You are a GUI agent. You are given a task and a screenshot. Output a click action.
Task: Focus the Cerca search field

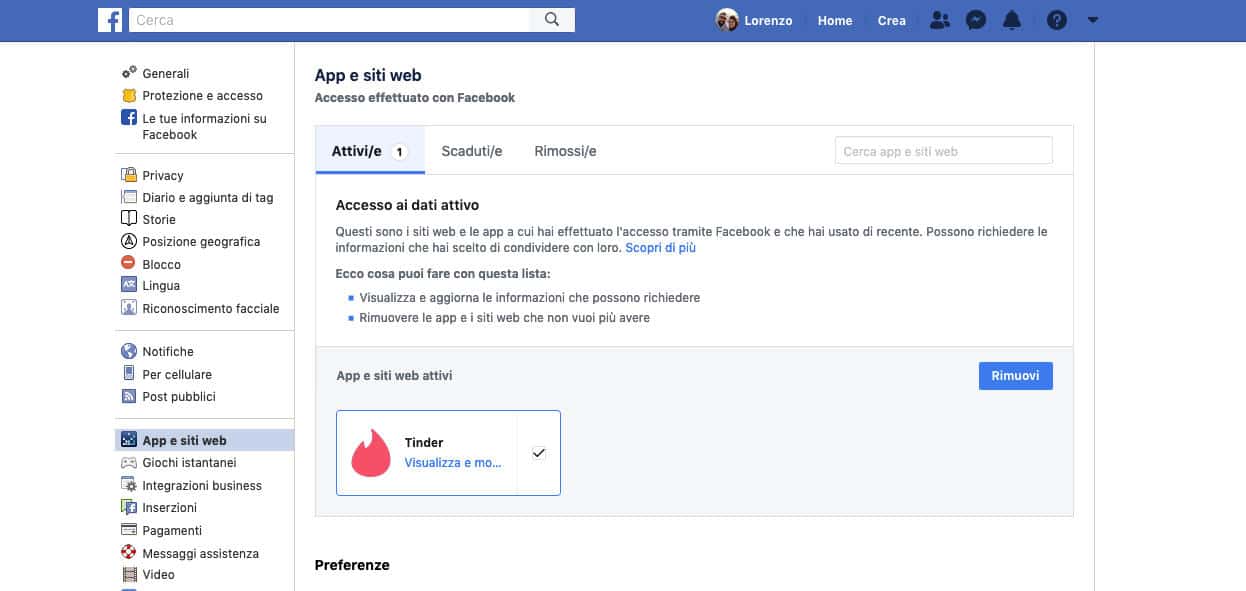pyautogui.click(x=329, y=20)
